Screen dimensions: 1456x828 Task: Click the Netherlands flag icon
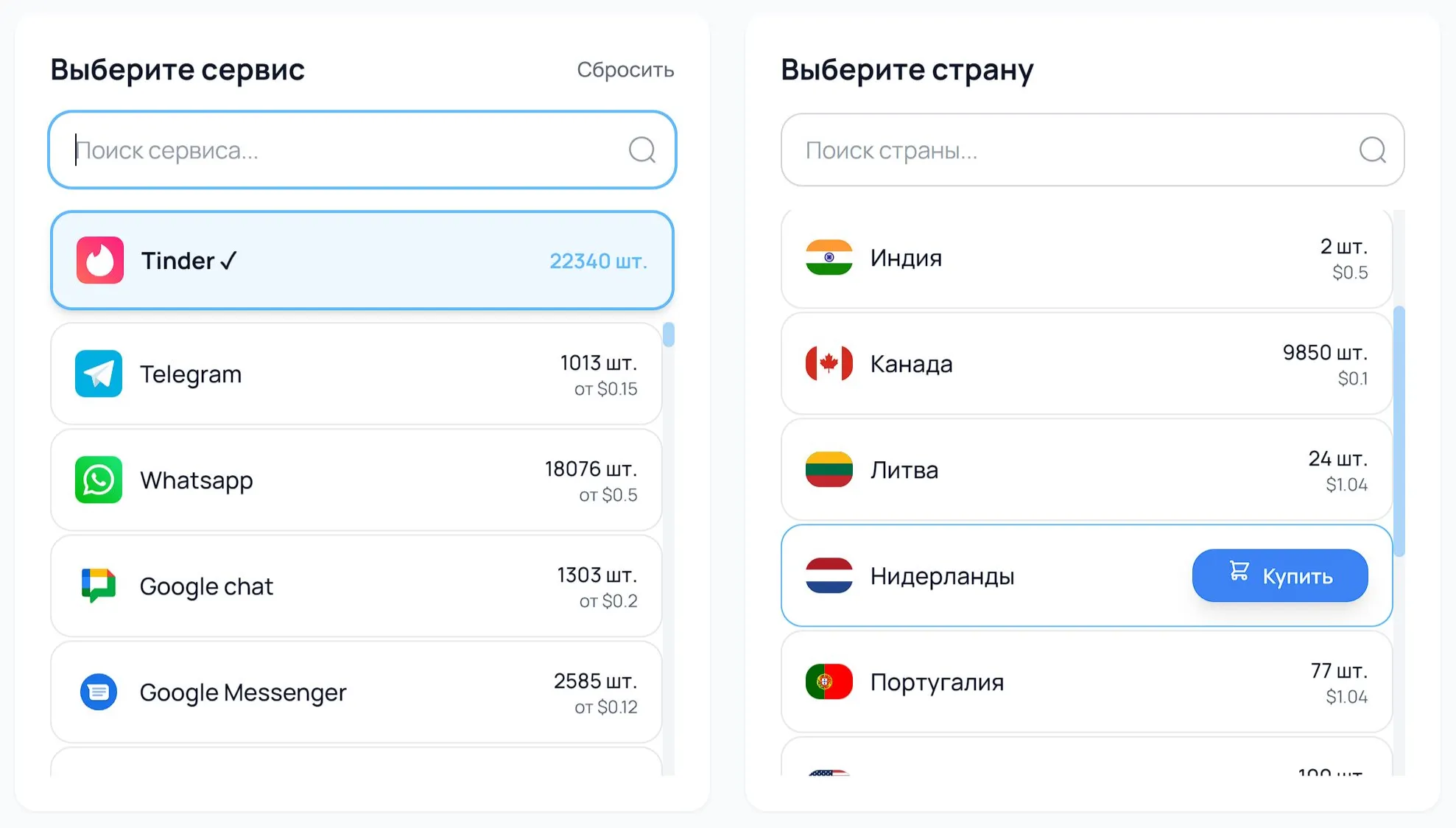coord(829,575)
